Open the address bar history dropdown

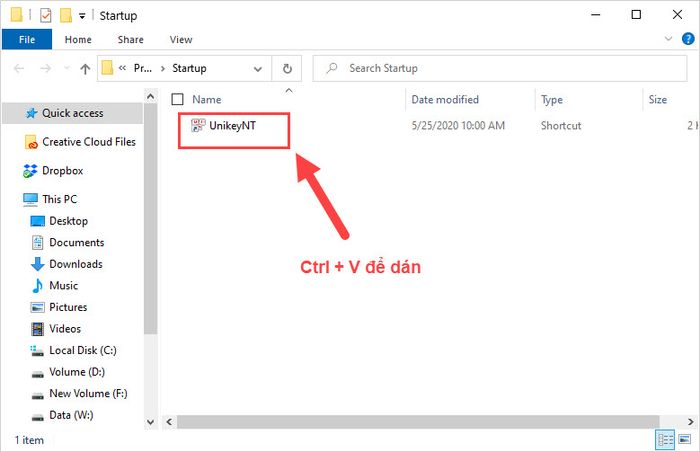point(258,69)
